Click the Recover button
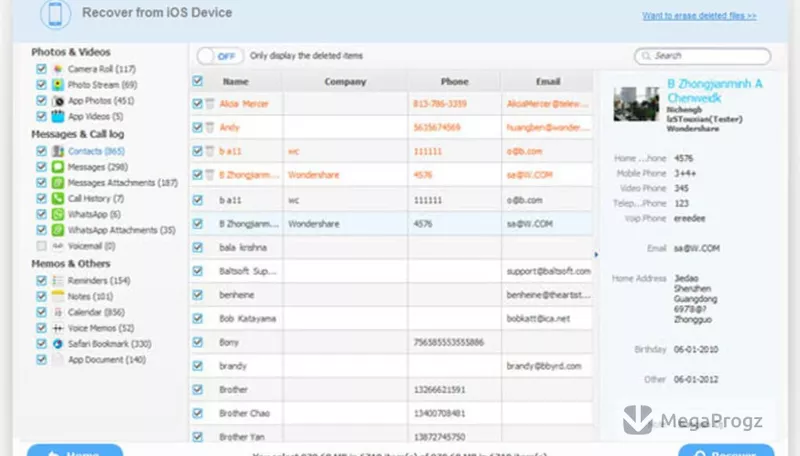This screenshot has height=456, width=800. (x=726, y=450)
